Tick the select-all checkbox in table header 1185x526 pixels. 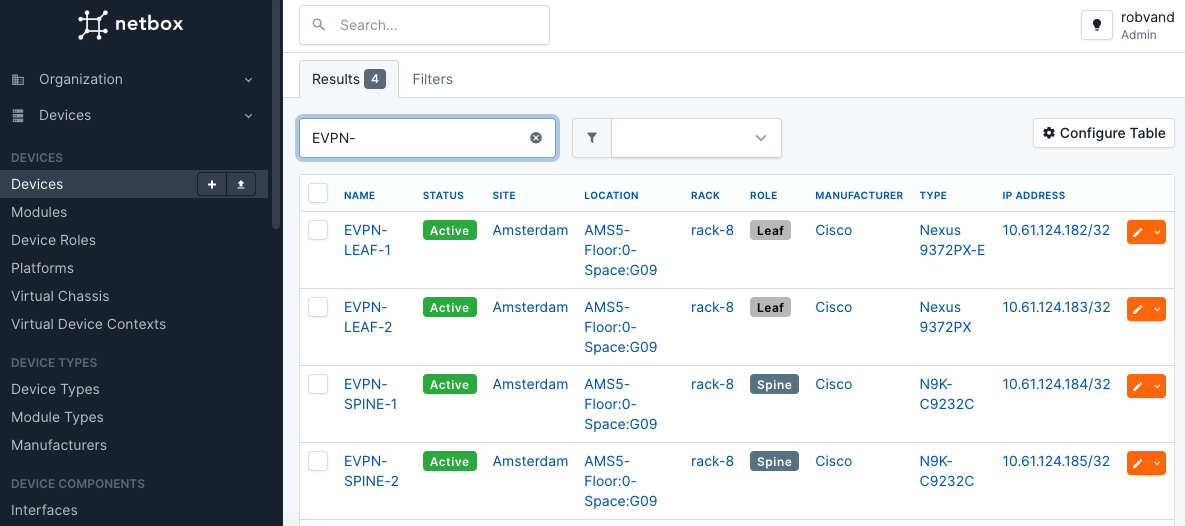click(x=318, y=193)
